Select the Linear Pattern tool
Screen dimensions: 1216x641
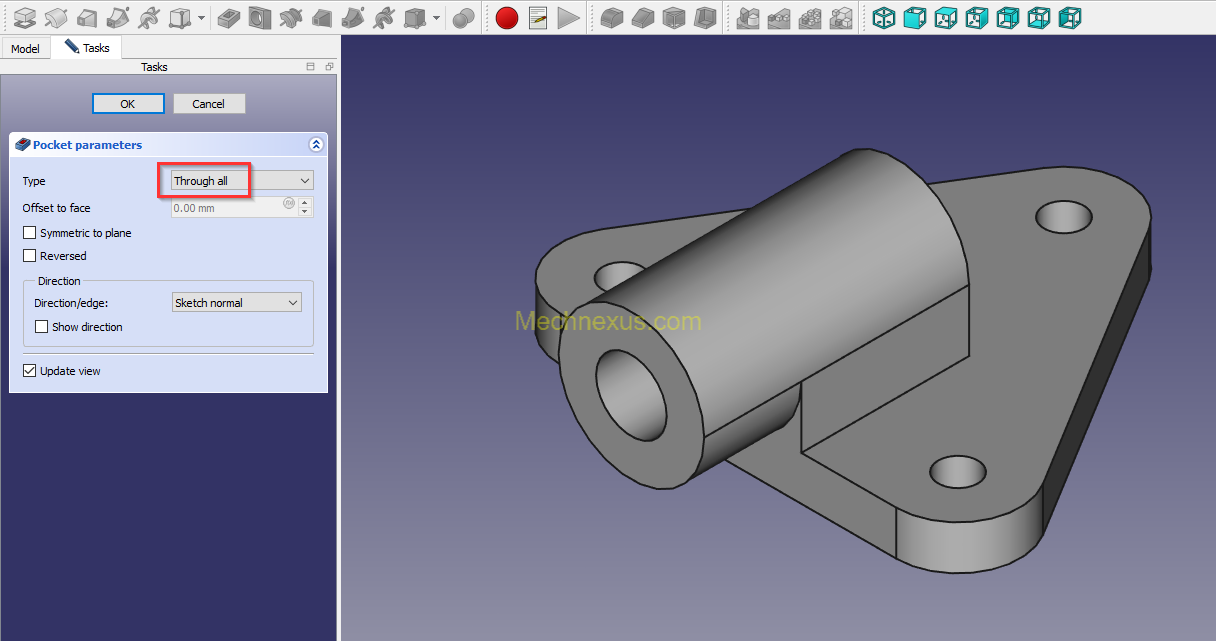[x=779, y=17]
